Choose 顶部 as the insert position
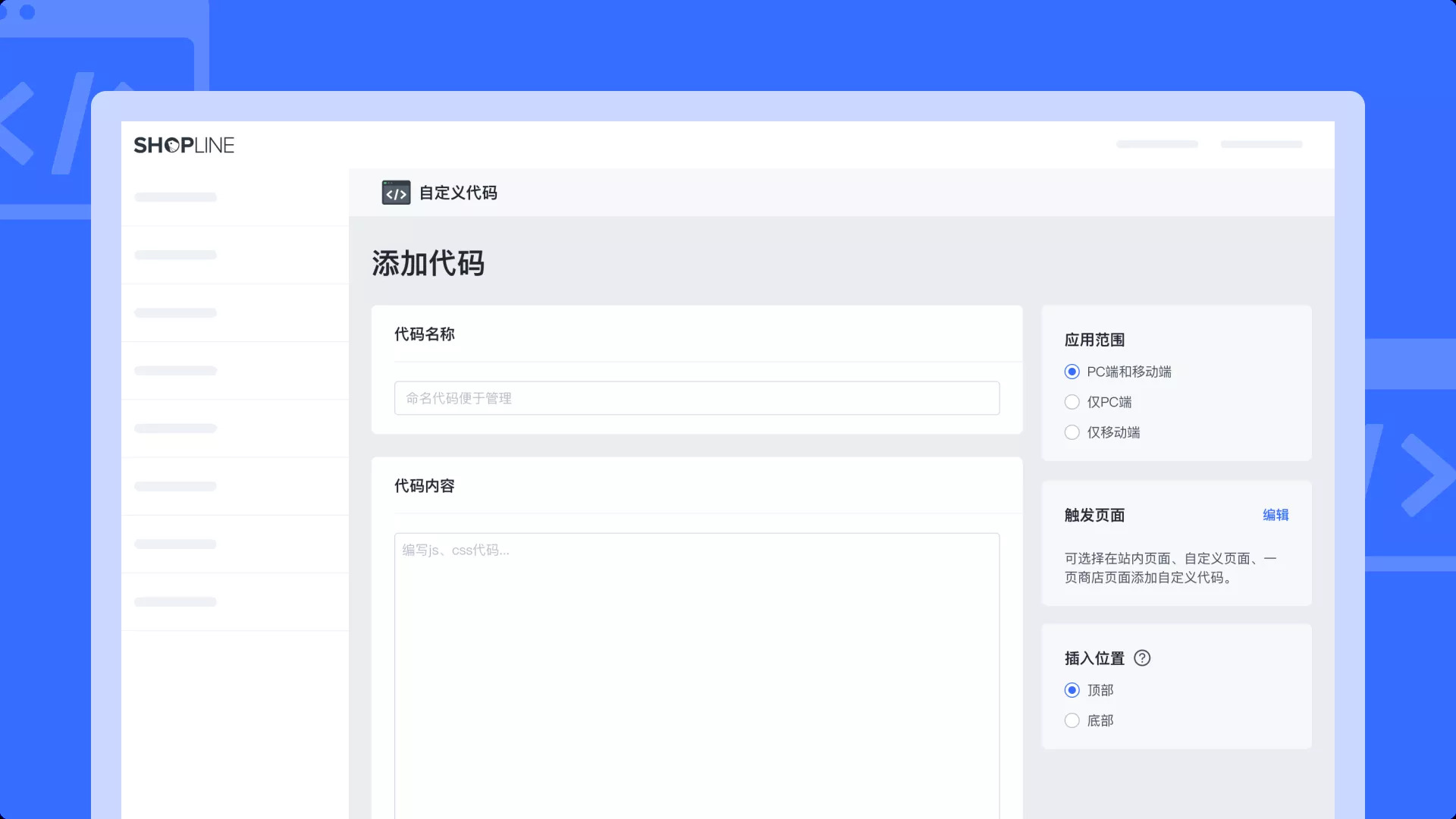1456x819 pixels. click(x=1072, y=690)
